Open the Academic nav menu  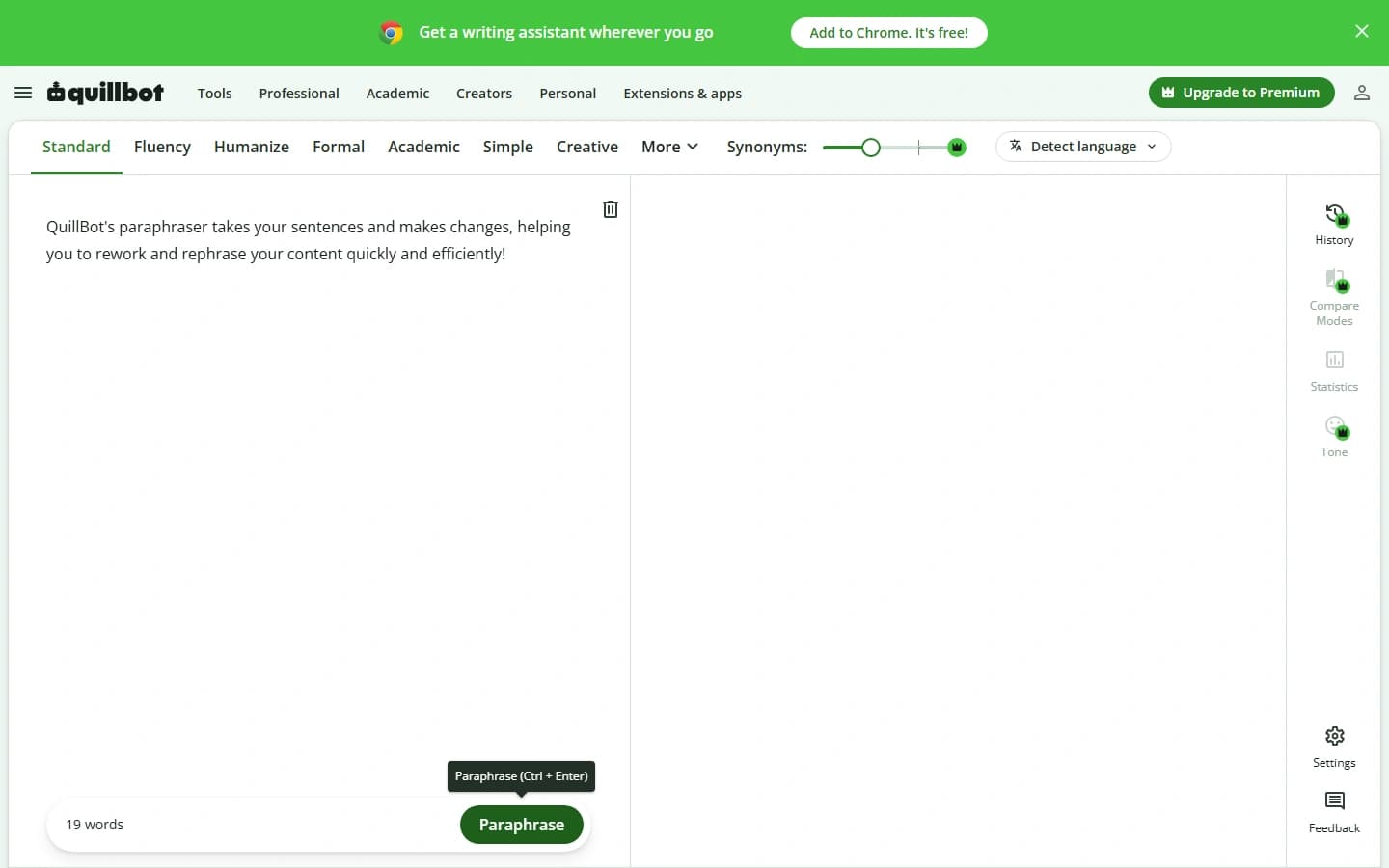point(397,94)
